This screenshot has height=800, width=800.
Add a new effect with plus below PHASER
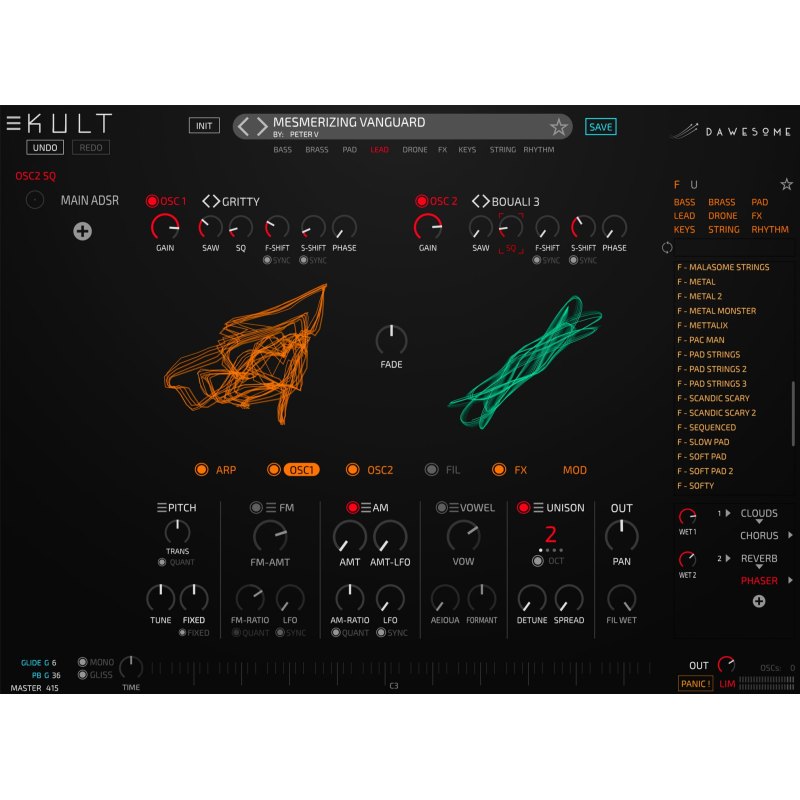(759, 602)
